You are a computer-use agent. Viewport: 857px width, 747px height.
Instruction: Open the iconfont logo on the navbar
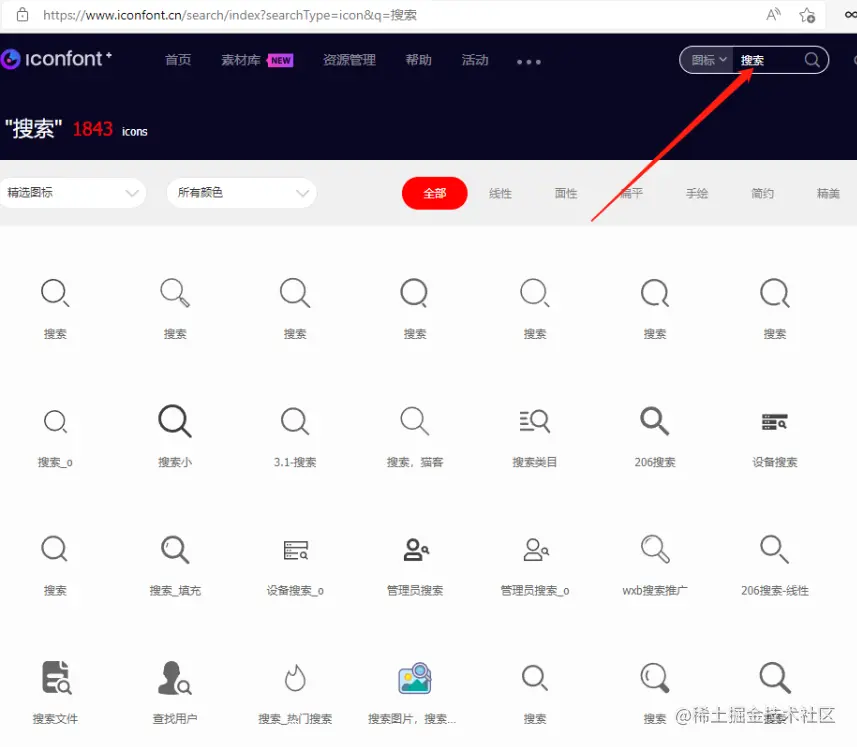click(x=57, y=60)
